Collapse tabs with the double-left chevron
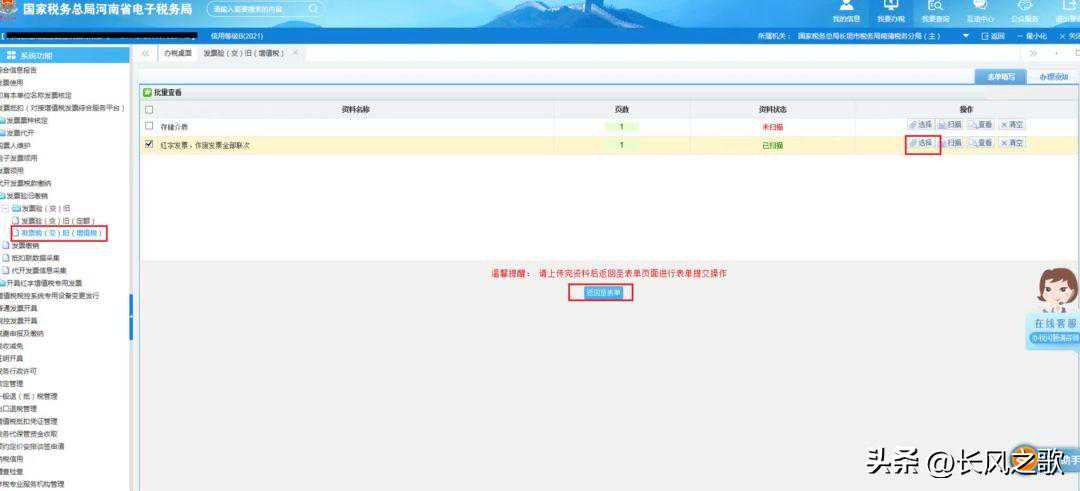Screen dimensions: 1080x491 click(146, 53)
